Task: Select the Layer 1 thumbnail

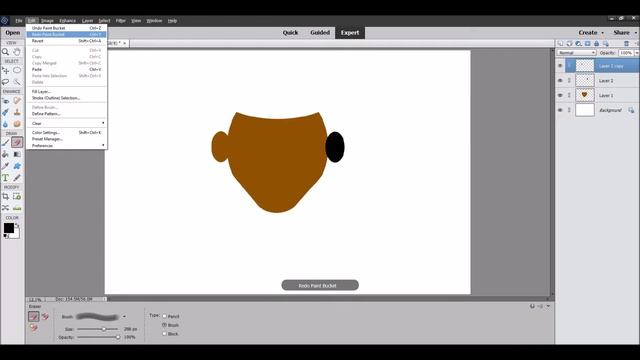Action: coord(584,95)
